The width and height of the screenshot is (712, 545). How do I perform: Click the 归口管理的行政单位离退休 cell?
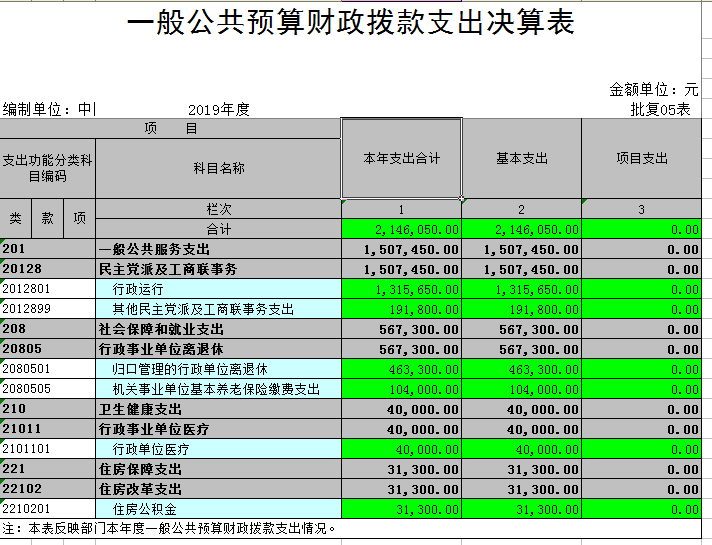pos(218,369)
